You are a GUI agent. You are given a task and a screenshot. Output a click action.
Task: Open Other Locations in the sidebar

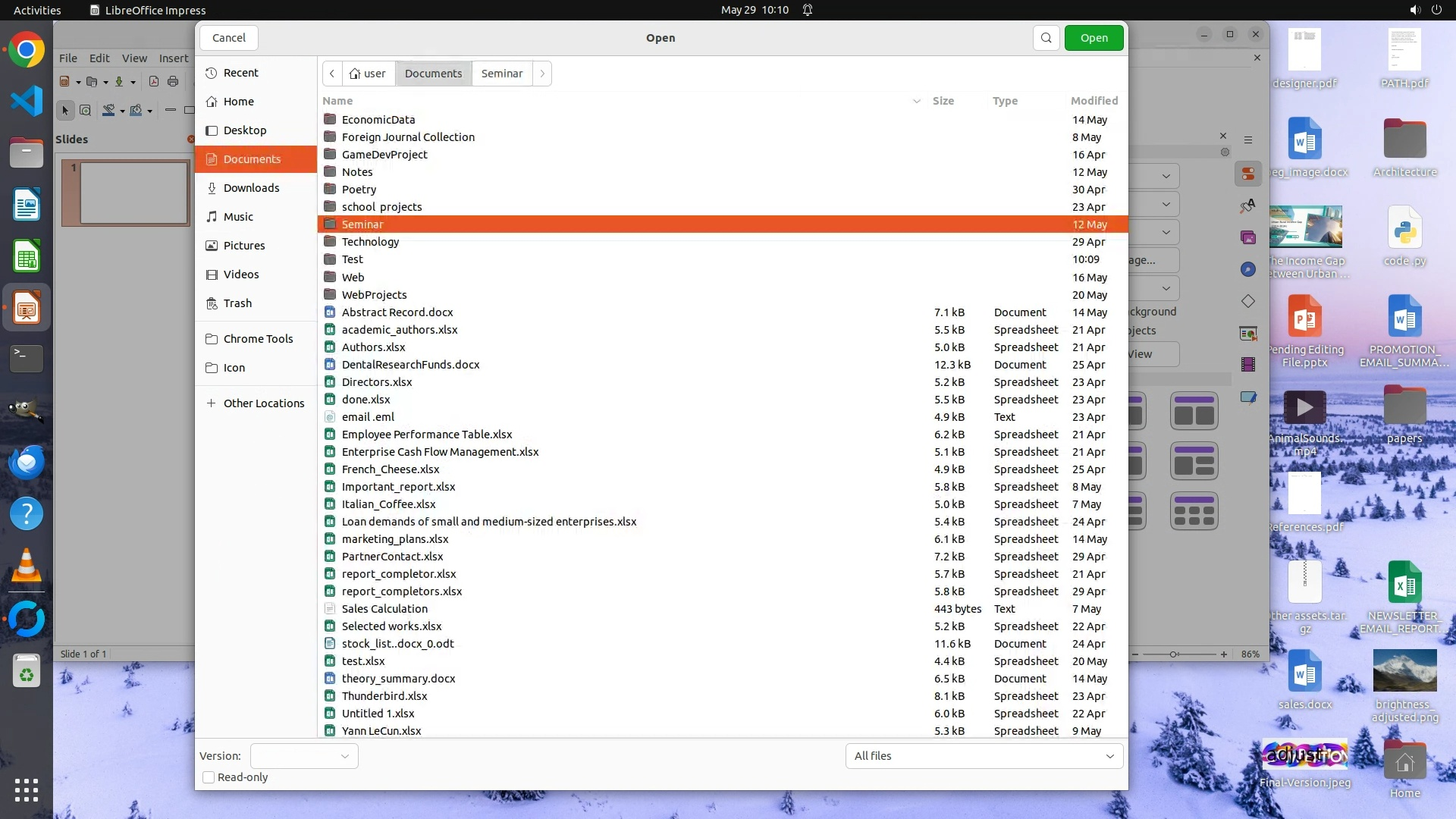point(263,403)
